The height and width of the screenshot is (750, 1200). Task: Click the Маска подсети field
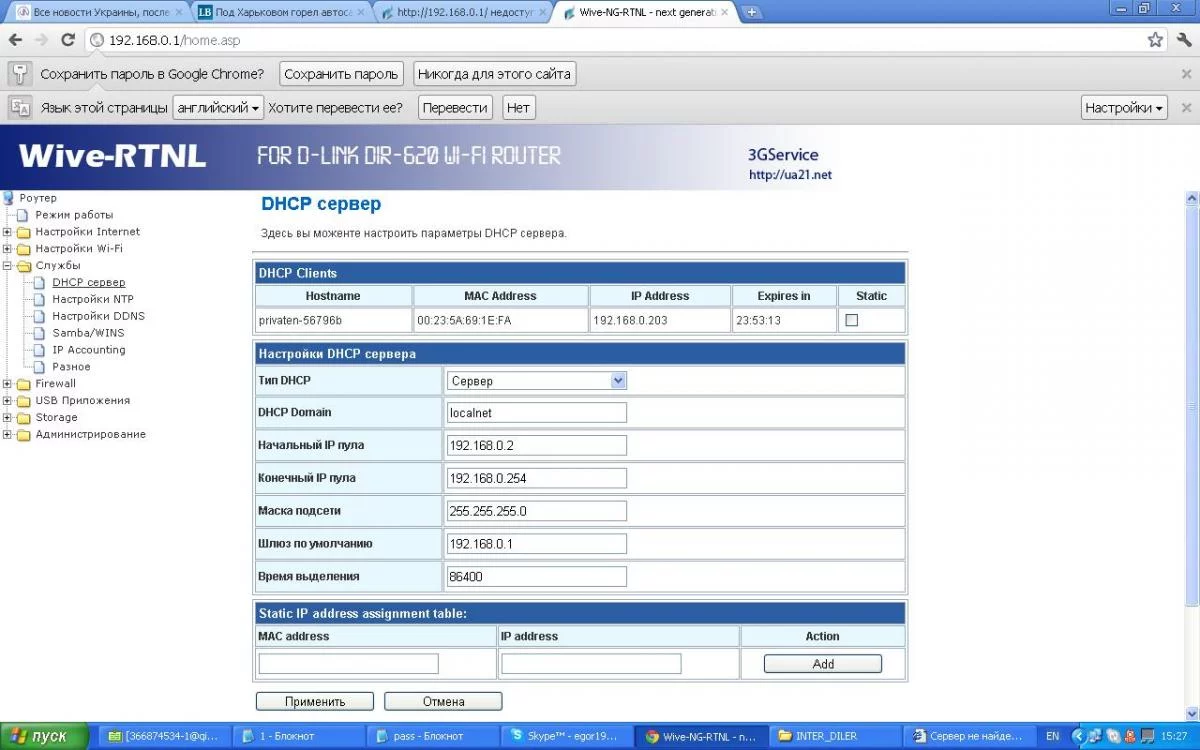pyautogui.click(x=536, y=511)
